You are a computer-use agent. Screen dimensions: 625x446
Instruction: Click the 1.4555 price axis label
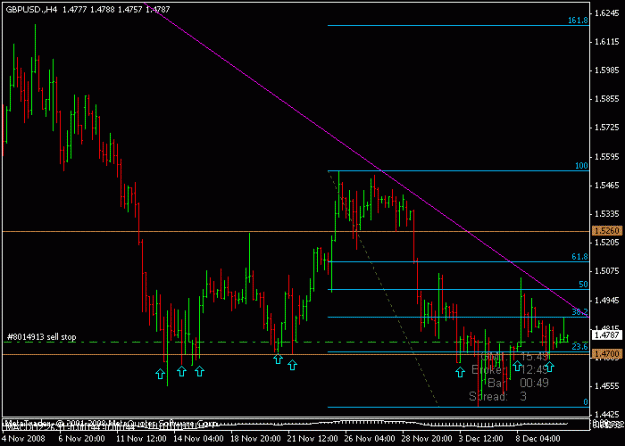click(x=607, y=386)
